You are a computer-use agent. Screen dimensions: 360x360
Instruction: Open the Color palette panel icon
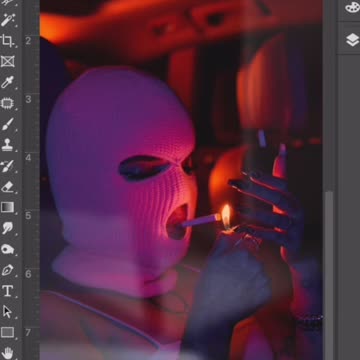(352, 7)
